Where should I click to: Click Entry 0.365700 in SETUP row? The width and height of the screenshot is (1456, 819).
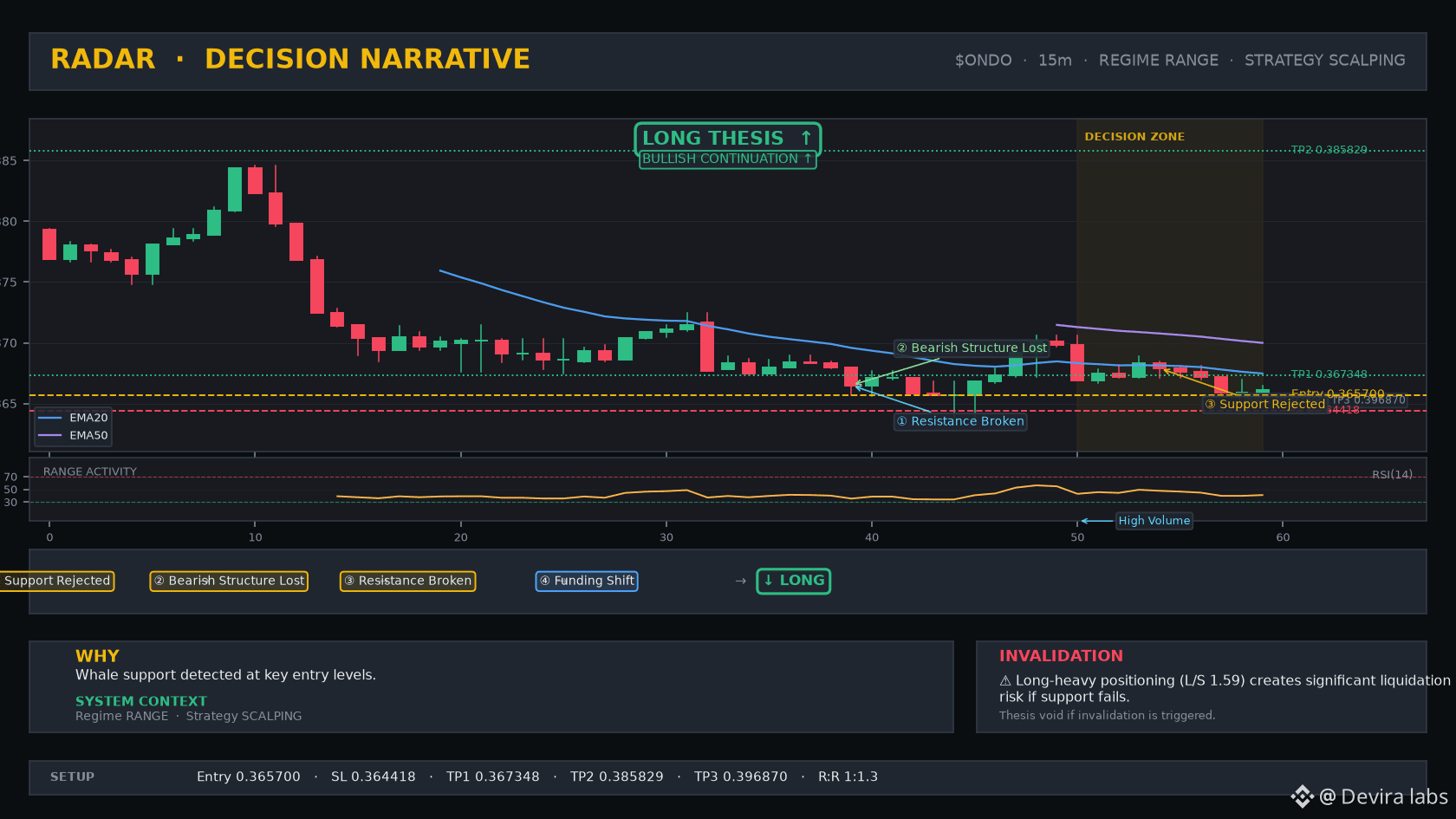point(249,777)
